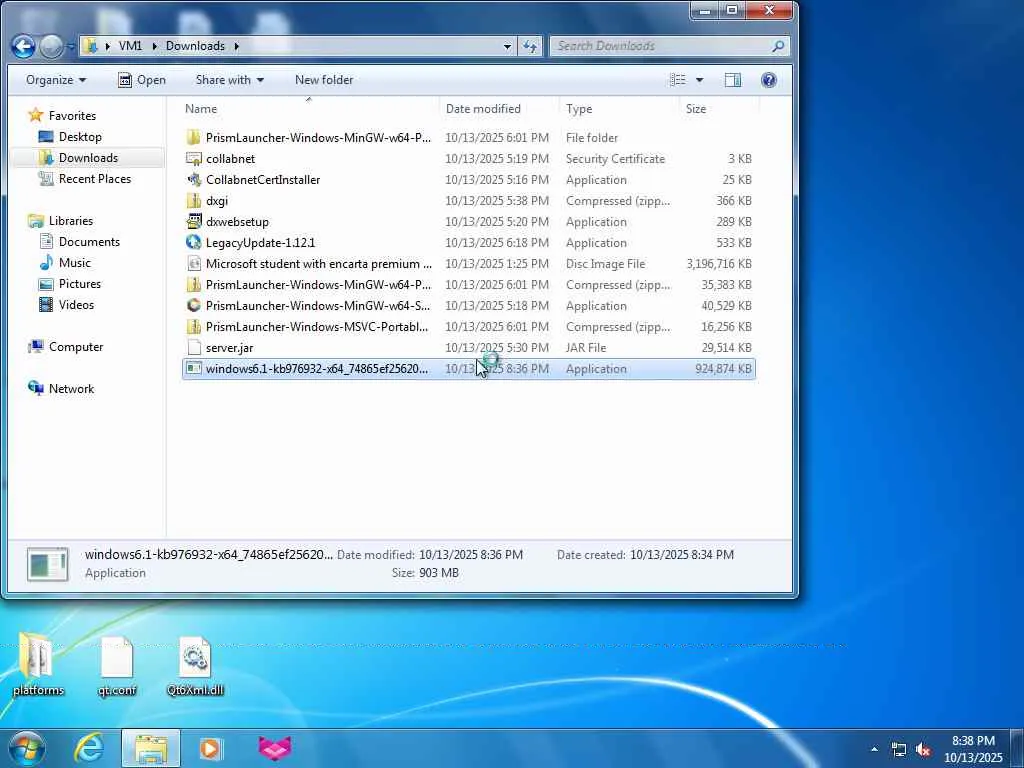Click VM1 in the address breadcrumb
Viewport: 1024px width, 768px height.
click(130, 46)
